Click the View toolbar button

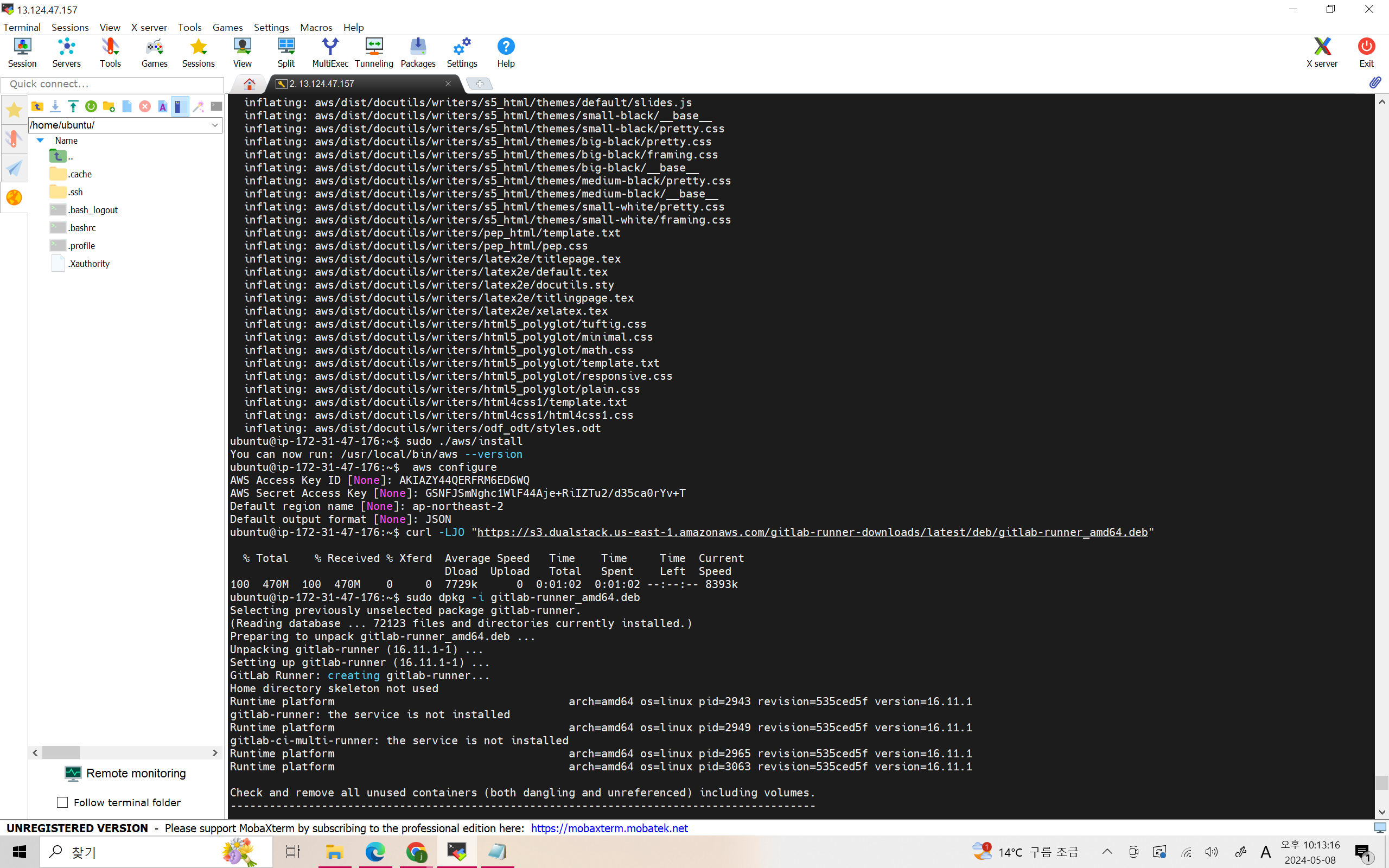click(x=242, y=53)
